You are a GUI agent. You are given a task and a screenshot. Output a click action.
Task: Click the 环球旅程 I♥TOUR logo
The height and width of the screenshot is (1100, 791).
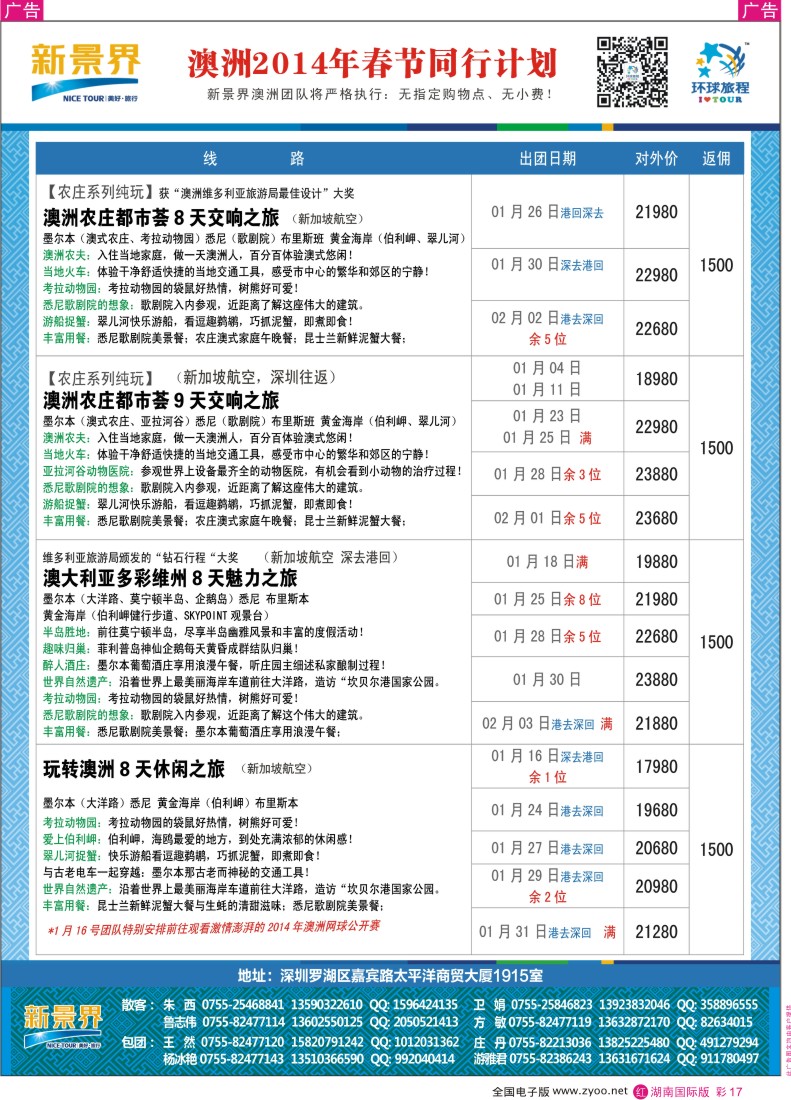coord(720,73)
